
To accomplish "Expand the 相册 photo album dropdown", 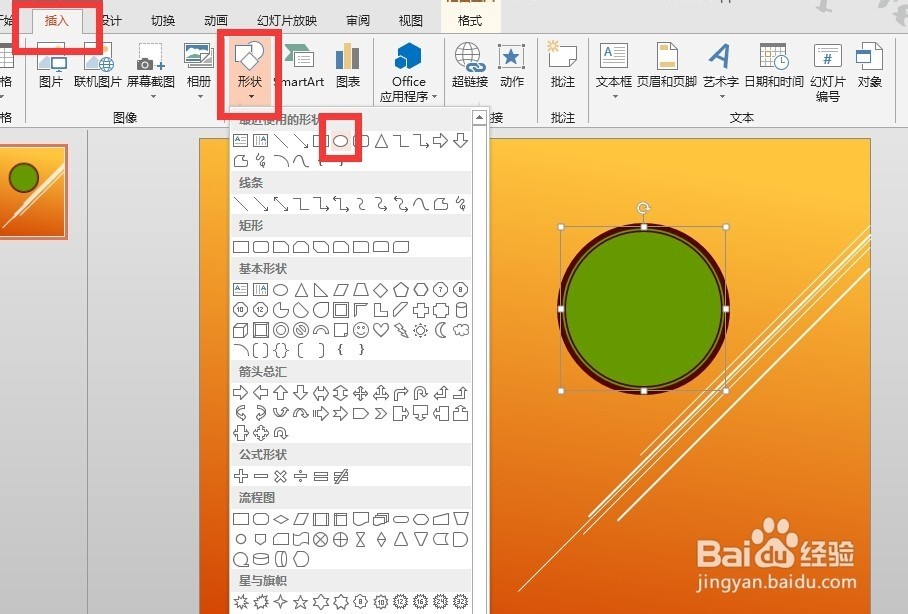I will point(199,96).
